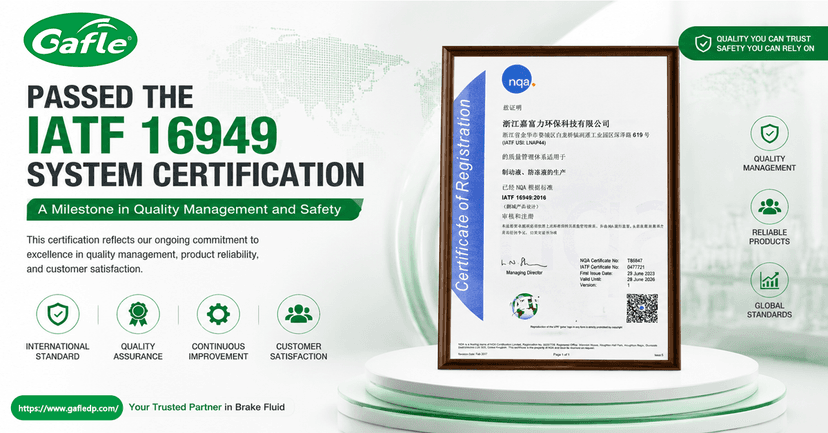This screenshot has width=828, height=433.
Task: Click the 'PASSED THE' heading text
Action: tap(110, 97)
